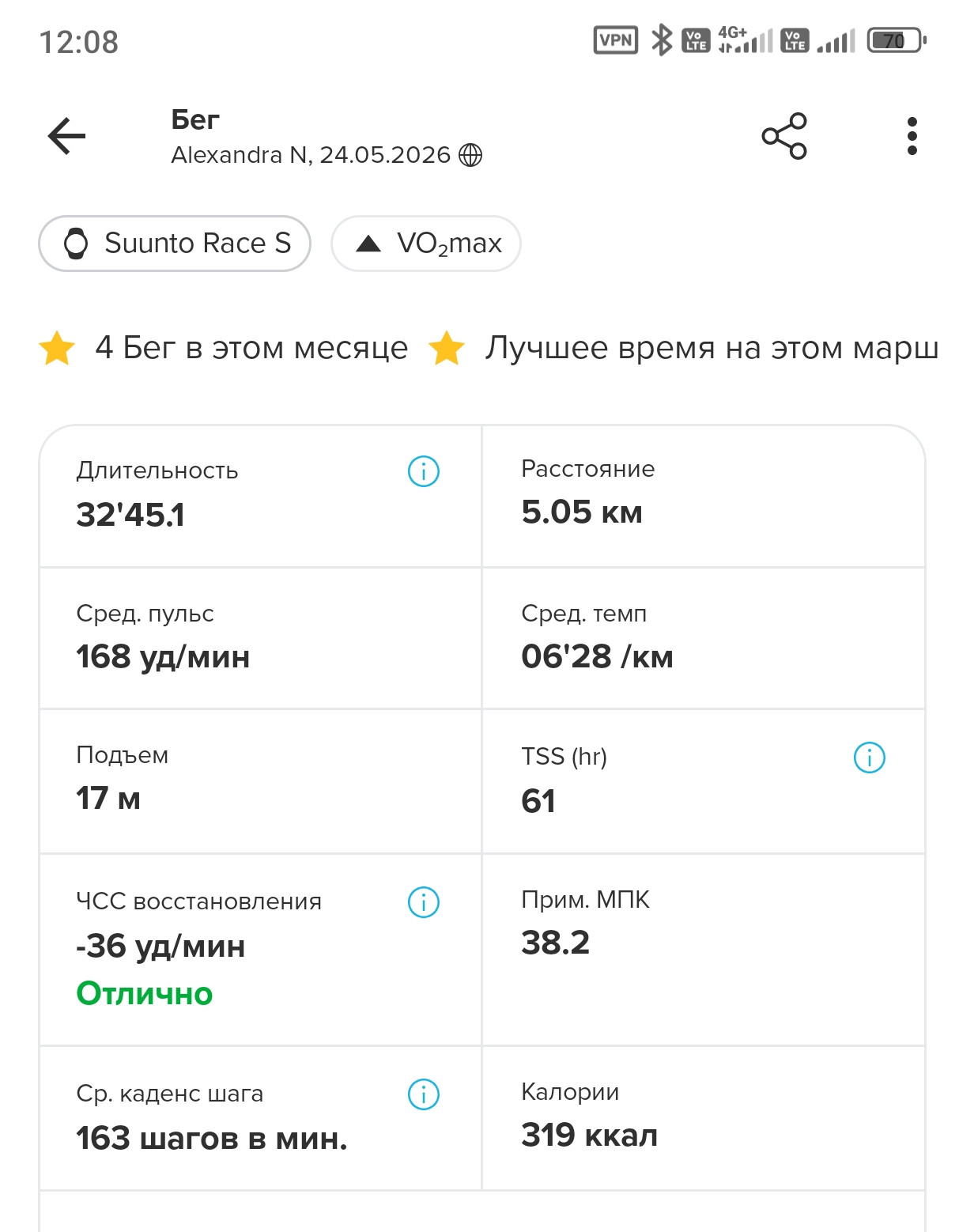Screen dimensions: 959x1232
Task: Select the Сред. темп 06'28 /км cell
Action: click(704, 638)
